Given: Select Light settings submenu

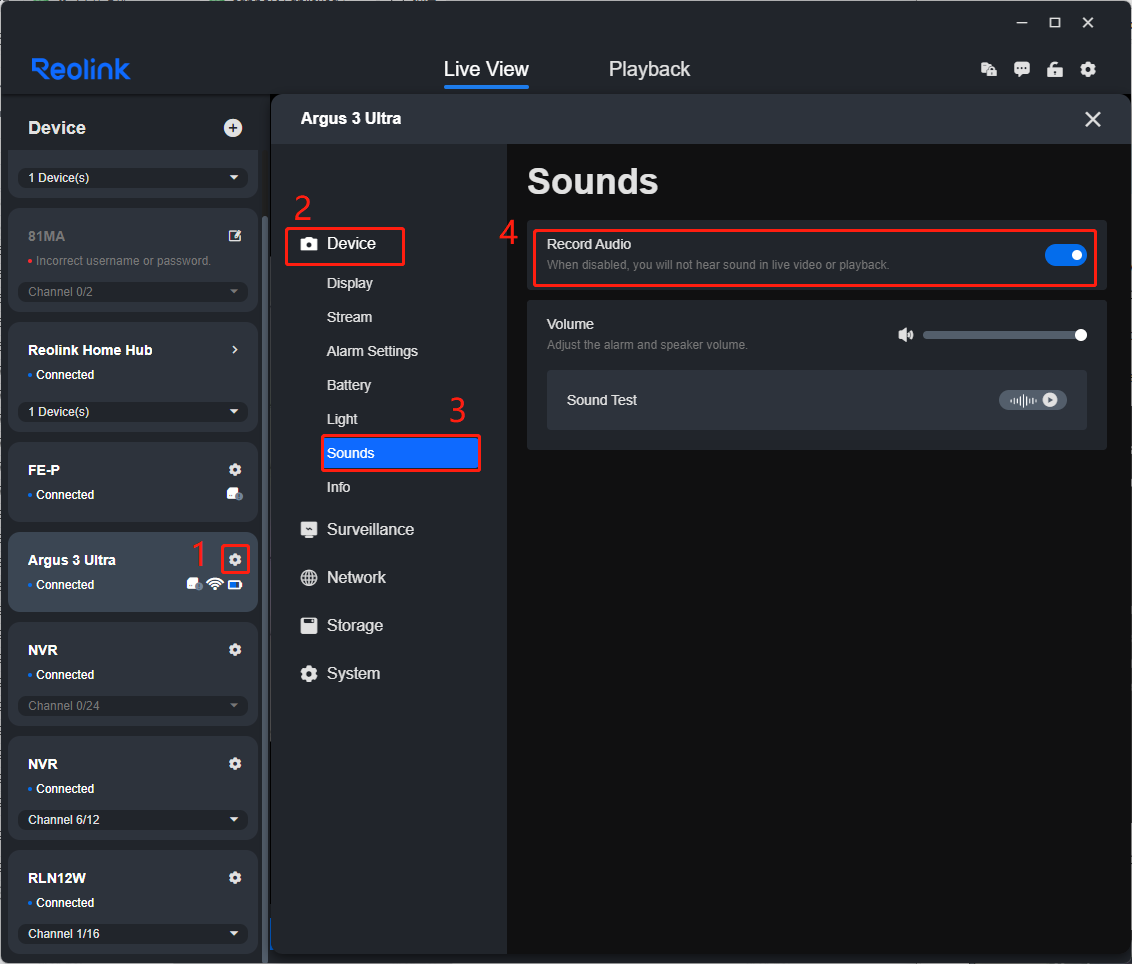Looking at the screenshot, I should point(341,420).
